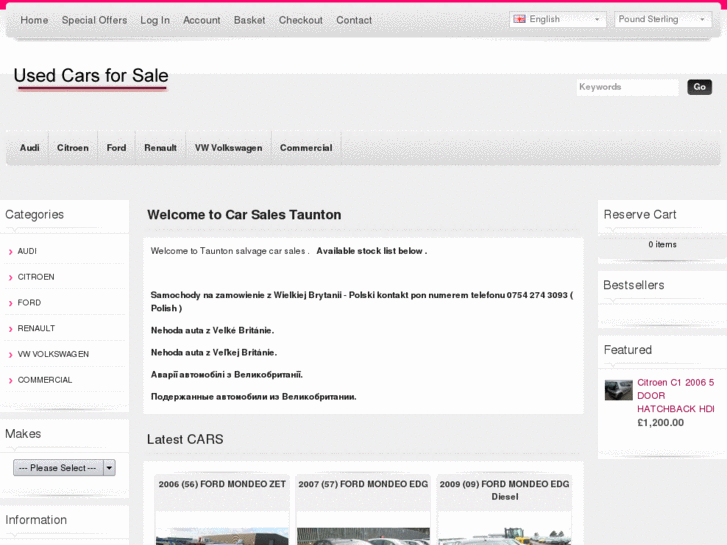Go to the Checkout page
This screenshot has height=545, width=727.
(x=300, y=20)
